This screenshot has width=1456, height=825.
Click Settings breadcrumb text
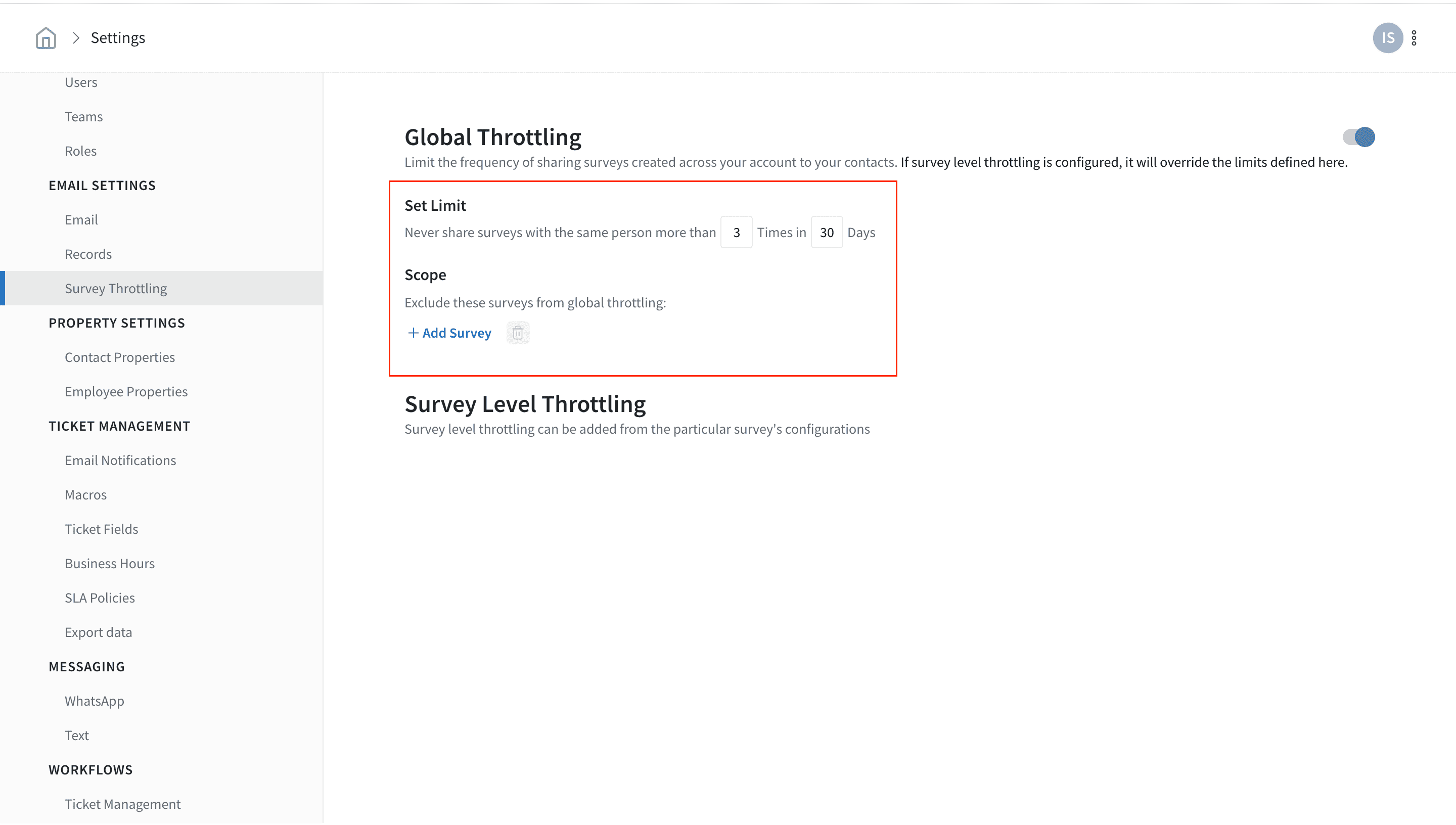(x=118, y=38)
